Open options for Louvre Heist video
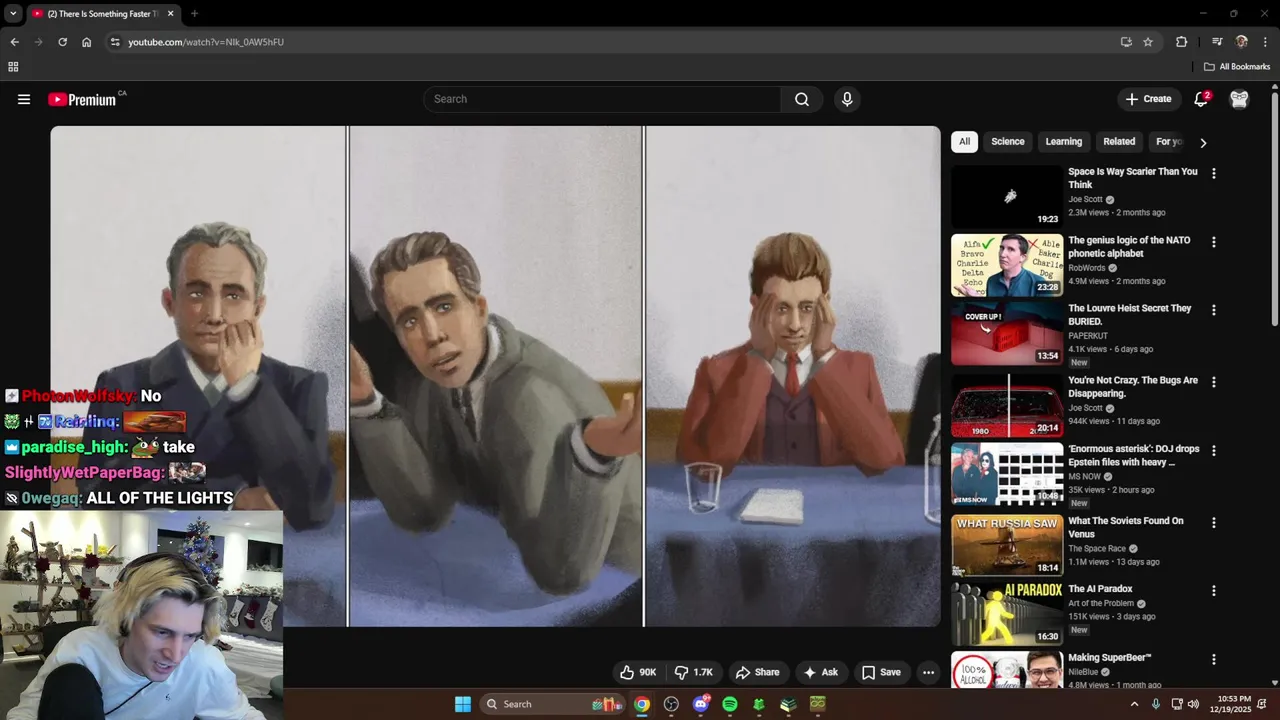1280x720 pixels. point(1214,311)
